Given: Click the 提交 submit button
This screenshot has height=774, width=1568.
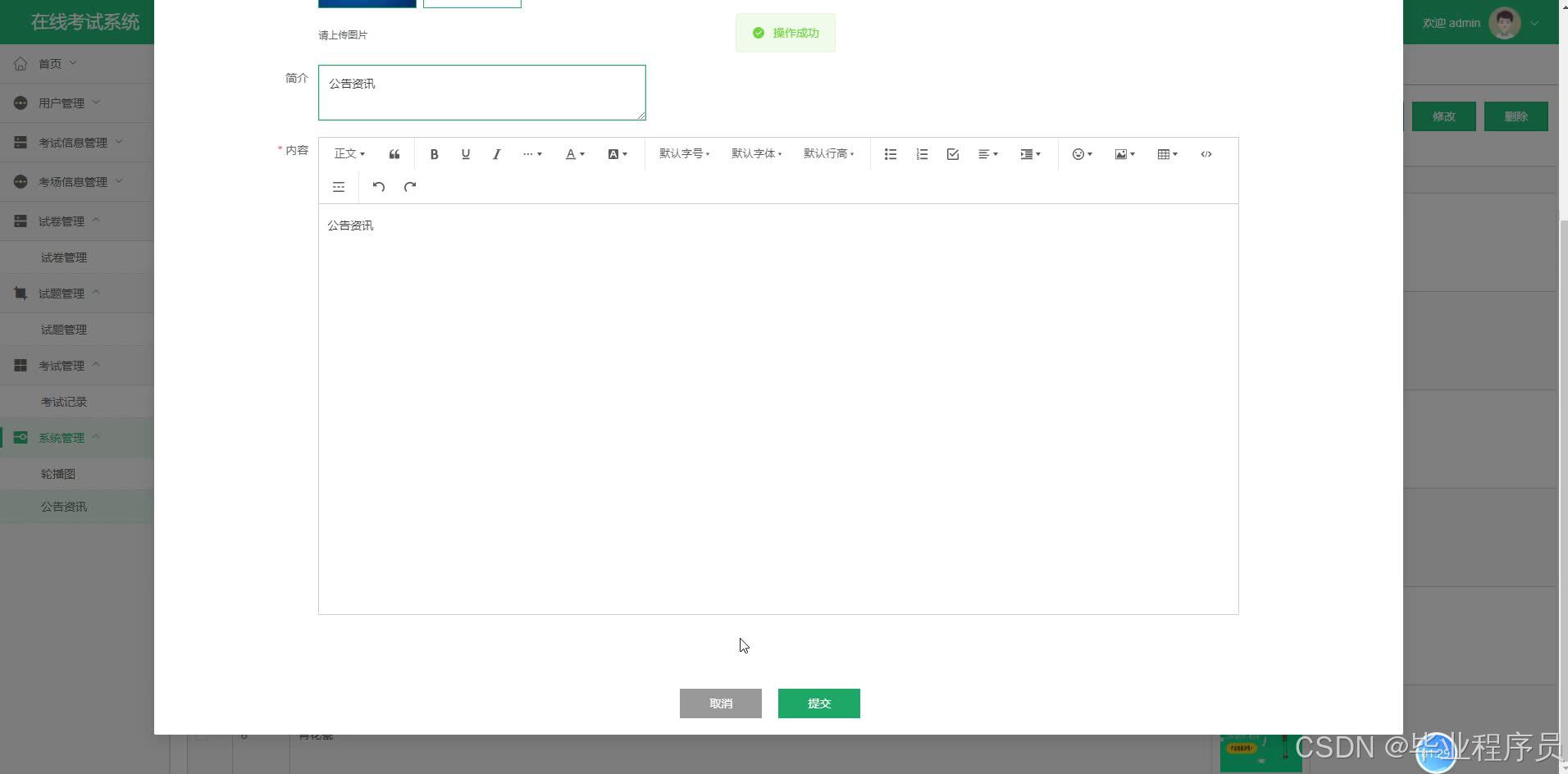Looking at the screenshot, I should click(819, 703).
